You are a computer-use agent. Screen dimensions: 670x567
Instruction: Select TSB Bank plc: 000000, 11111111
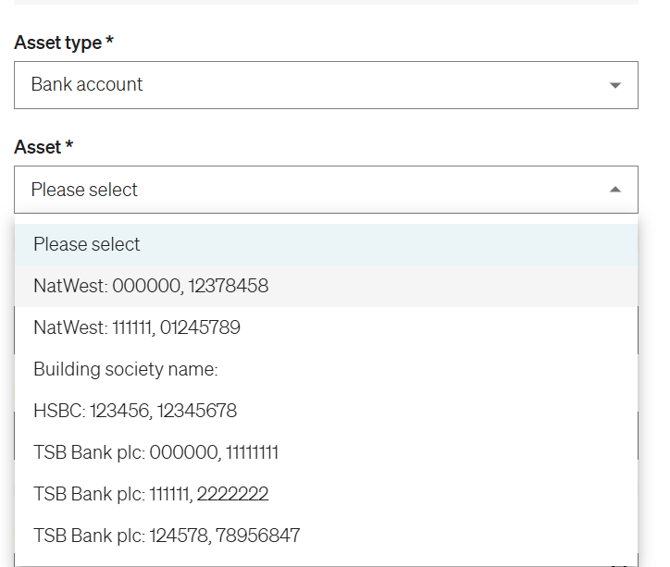[x=156, y=453]
